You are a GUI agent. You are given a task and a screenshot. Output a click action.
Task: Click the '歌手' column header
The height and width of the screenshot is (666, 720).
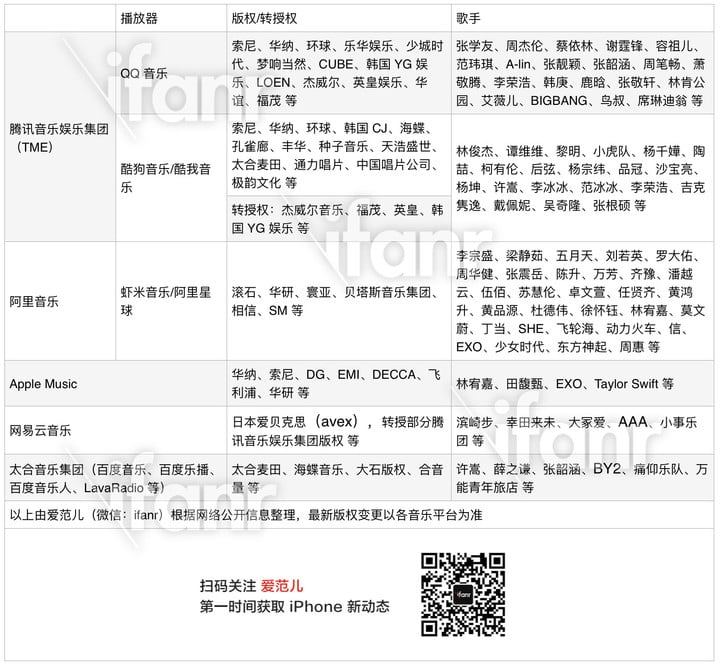click(582, 18)
